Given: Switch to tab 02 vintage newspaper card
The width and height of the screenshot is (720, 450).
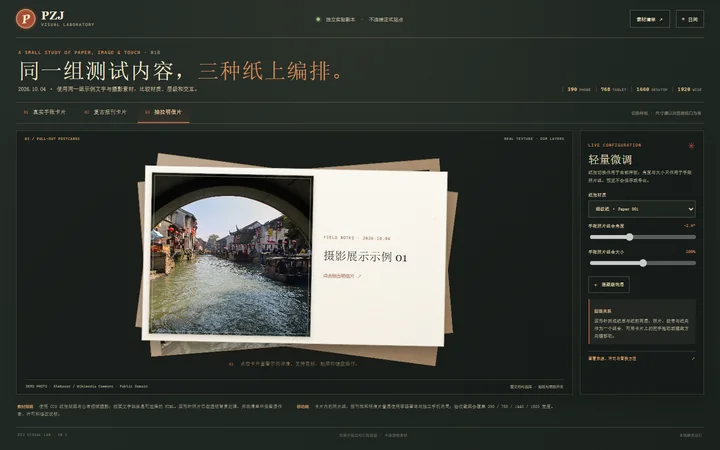Looking at the screenshot, I should 105,112.
